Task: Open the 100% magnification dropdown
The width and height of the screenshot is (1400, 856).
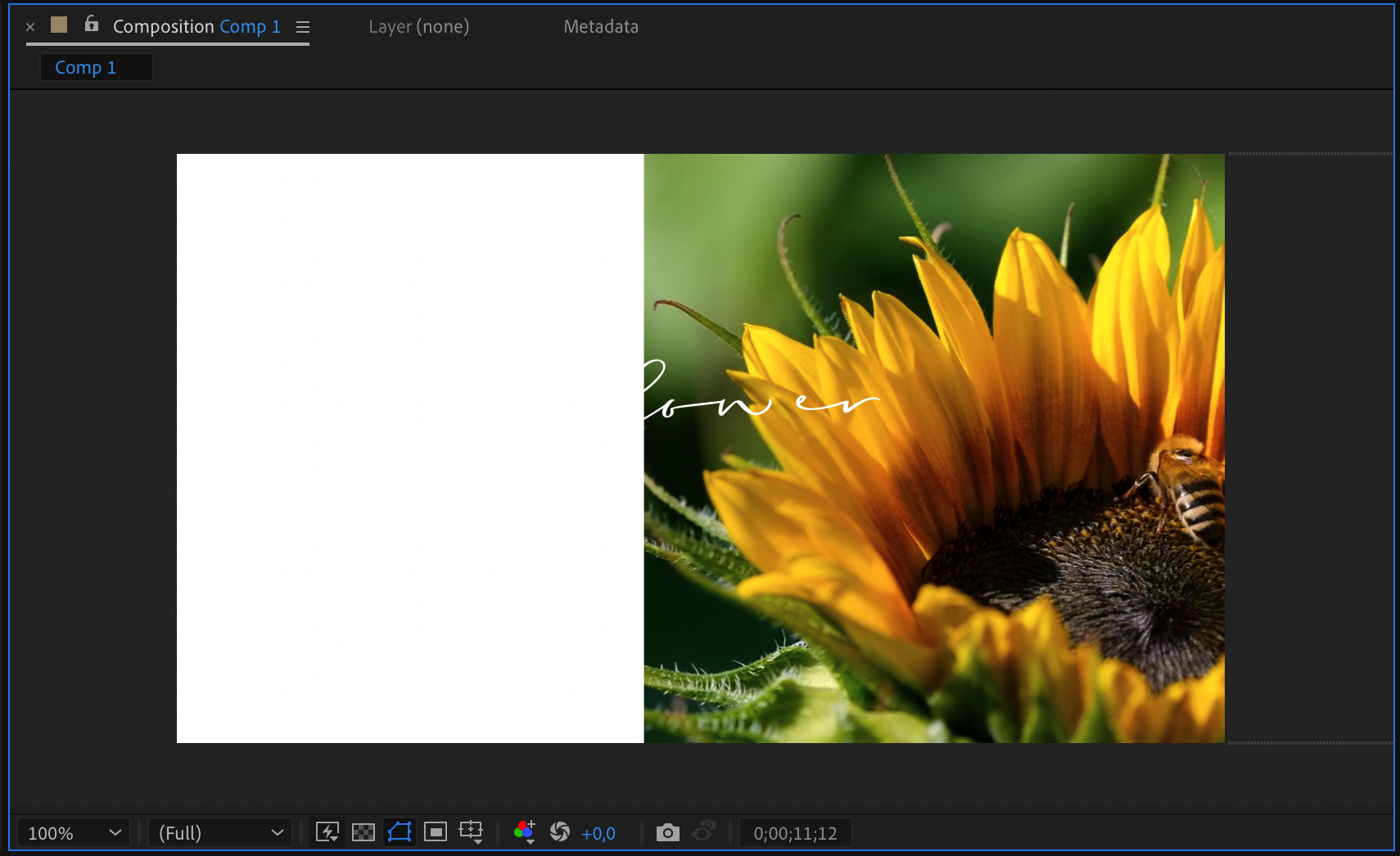Action: pos(74,833)
